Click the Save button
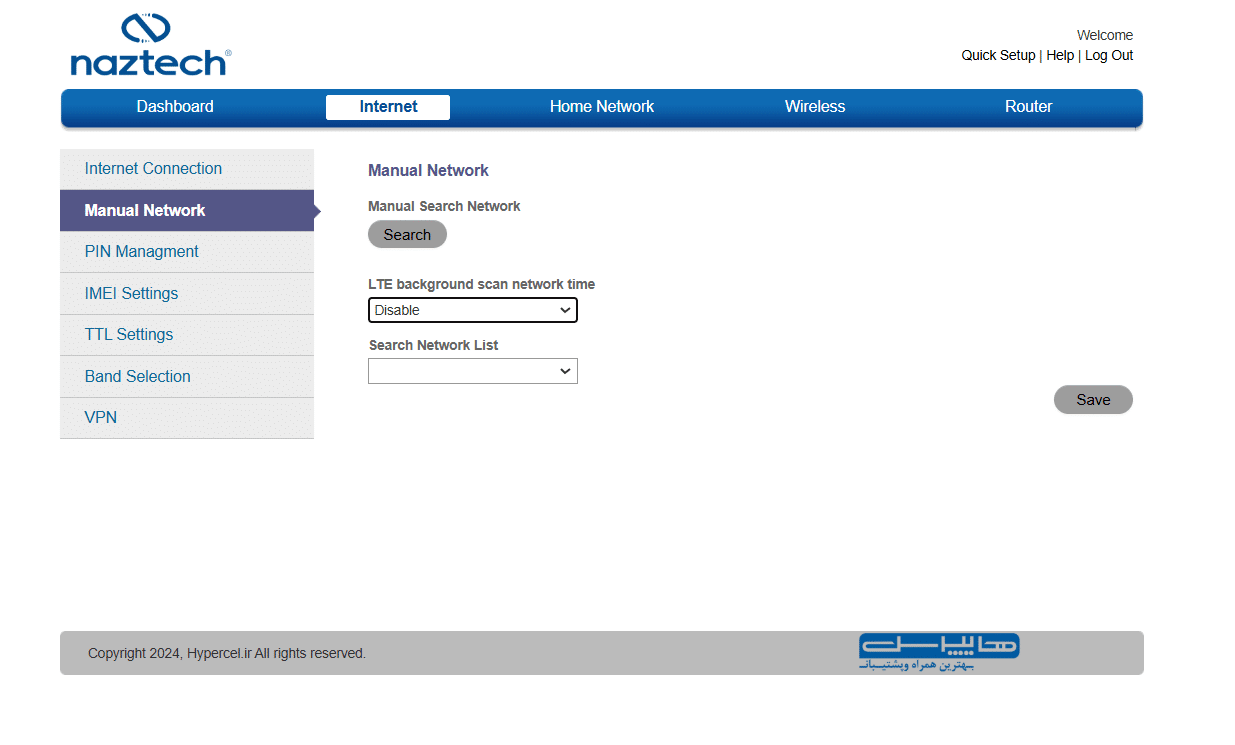The height and width of the screenshot is (745, 1235). (x=1092, y=400)
